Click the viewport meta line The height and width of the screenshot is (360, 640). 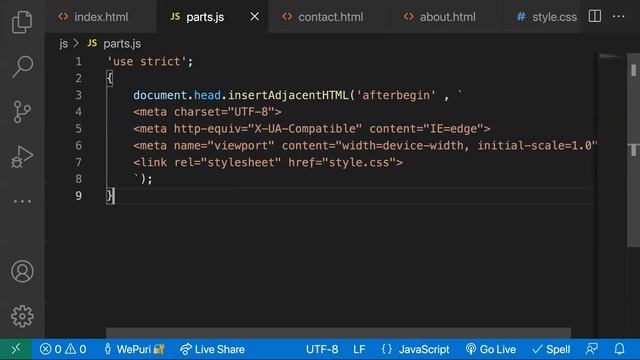point(365,146)
